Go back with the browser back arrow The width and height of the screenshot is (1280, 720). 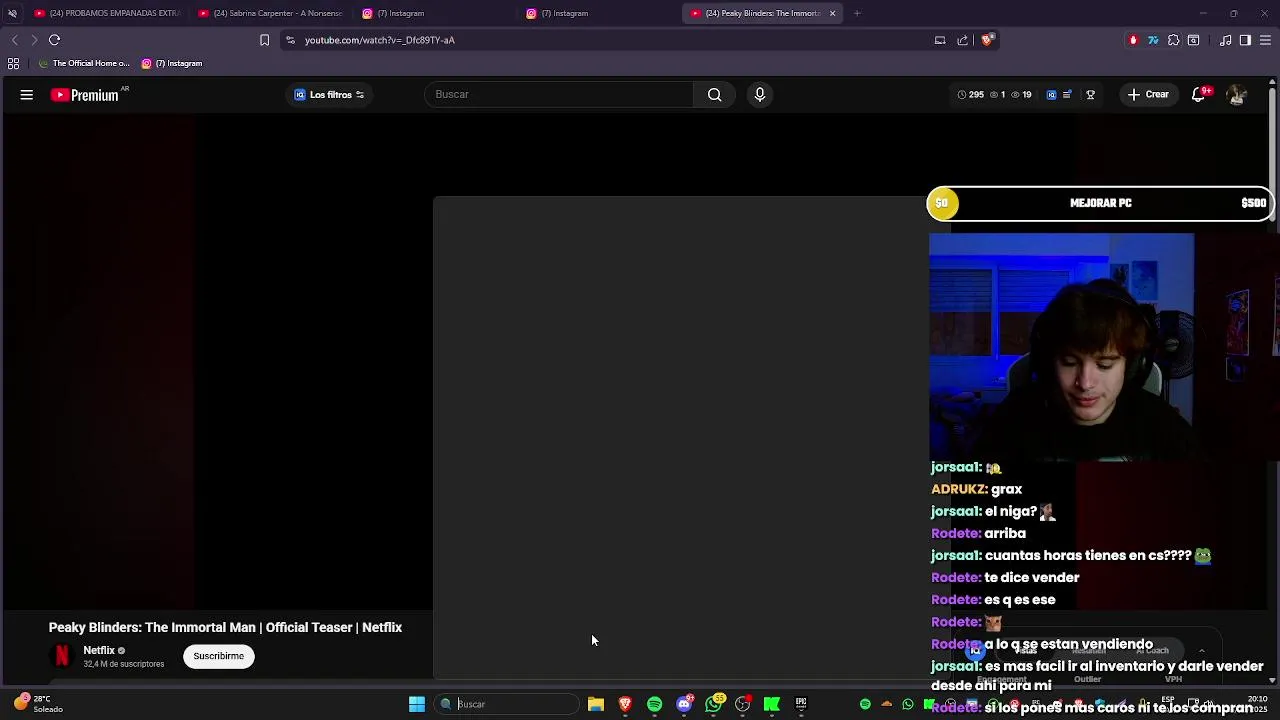coord(14,40)
